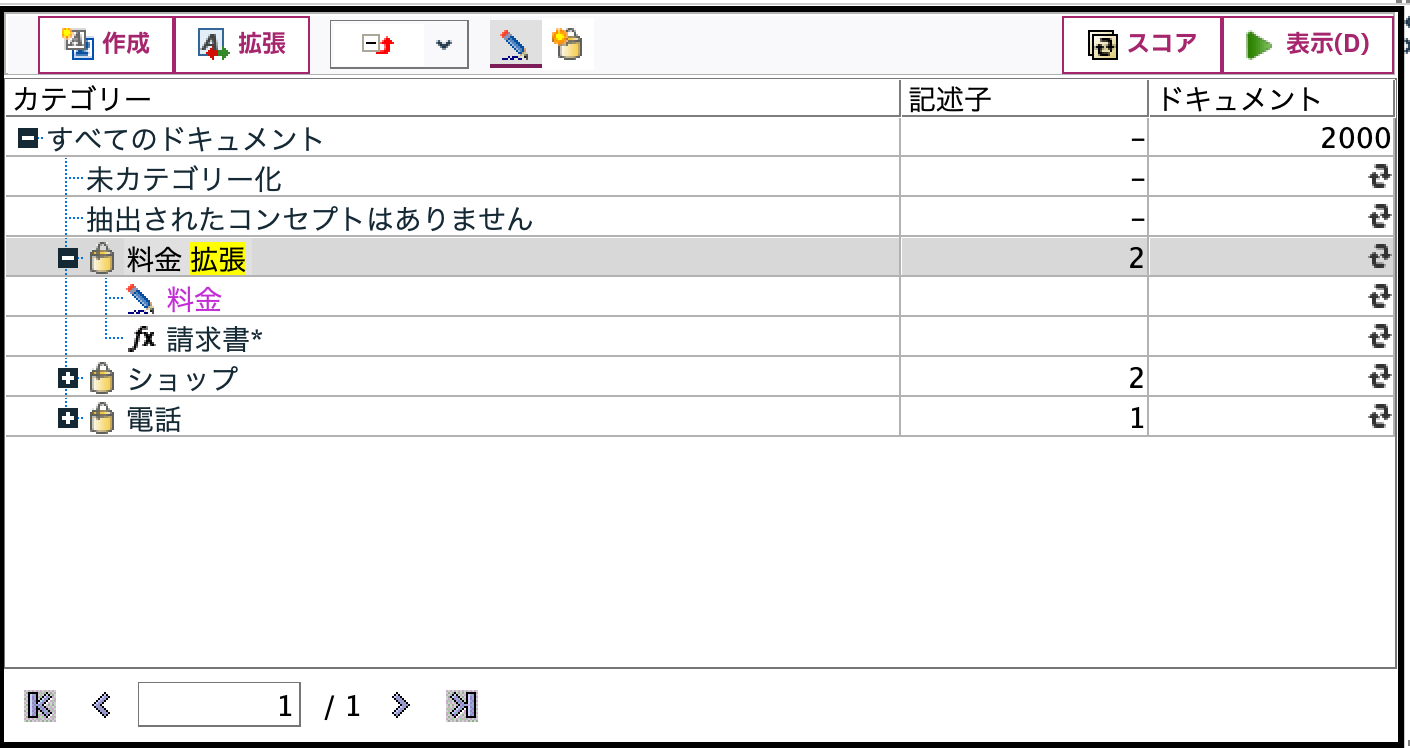
Task: Activate the highlighted pencil marking icon
Action: (516, 43)
